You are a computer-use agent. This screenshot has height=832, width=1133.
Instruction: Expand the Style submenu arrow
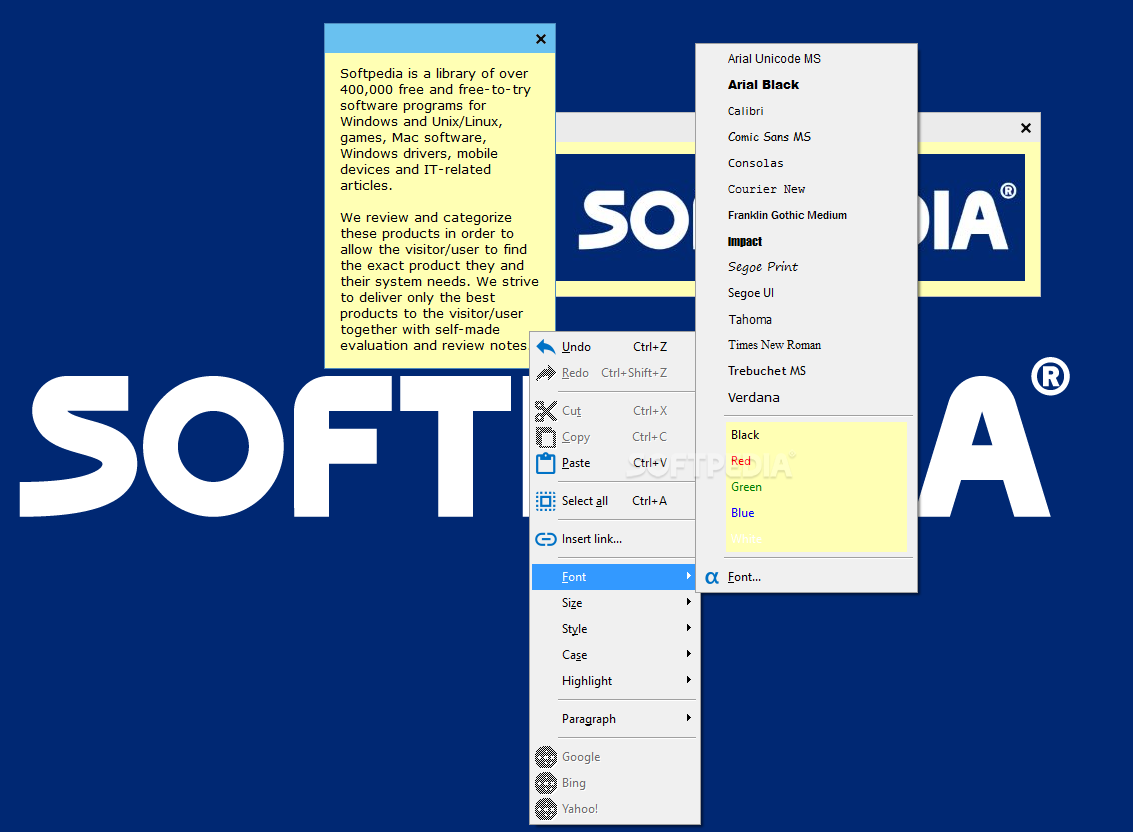[689, 628]
